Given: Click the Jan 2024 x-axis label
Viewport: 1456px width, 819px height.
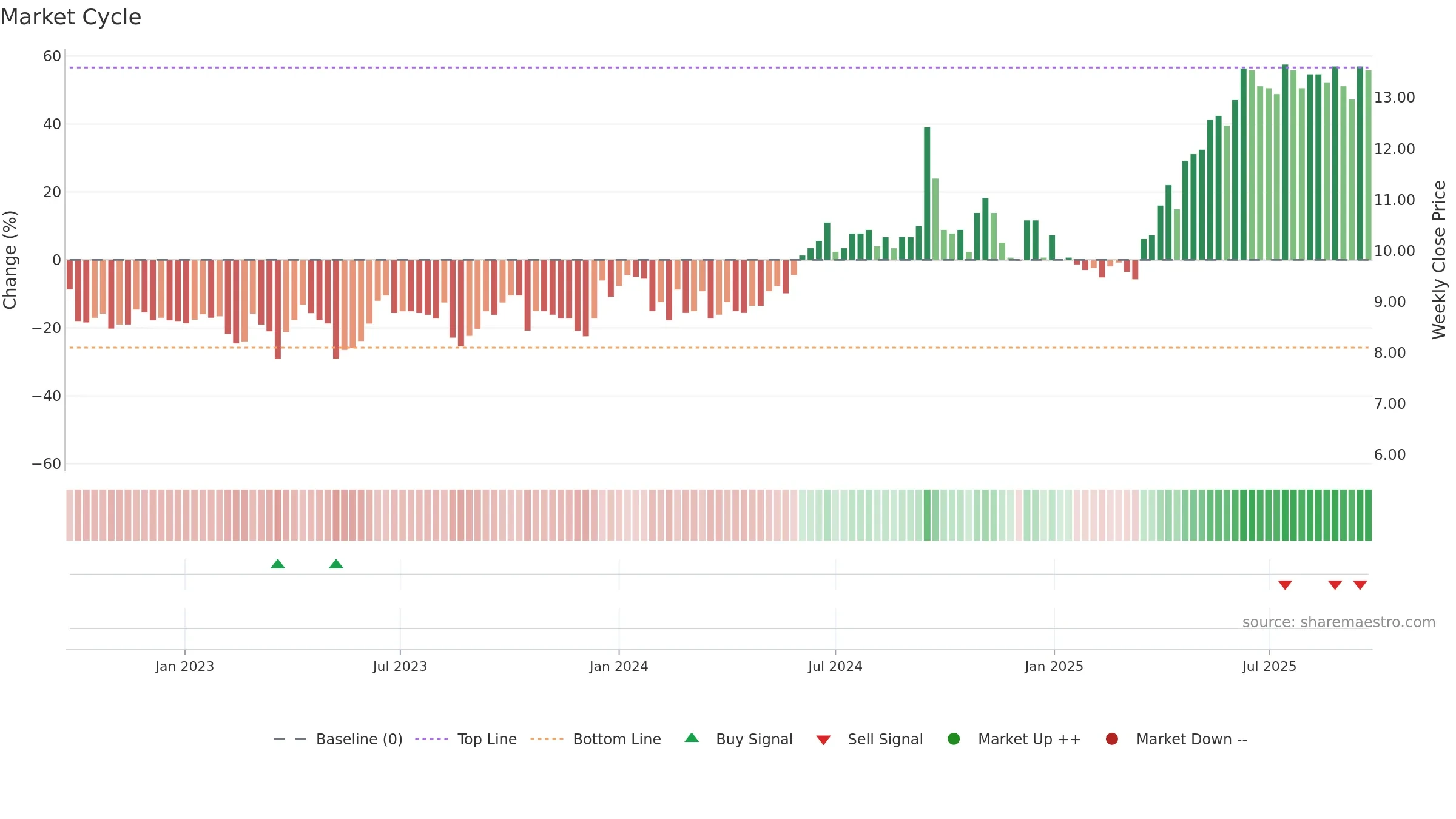Looking at the screenshot, I should click(619, 666).
